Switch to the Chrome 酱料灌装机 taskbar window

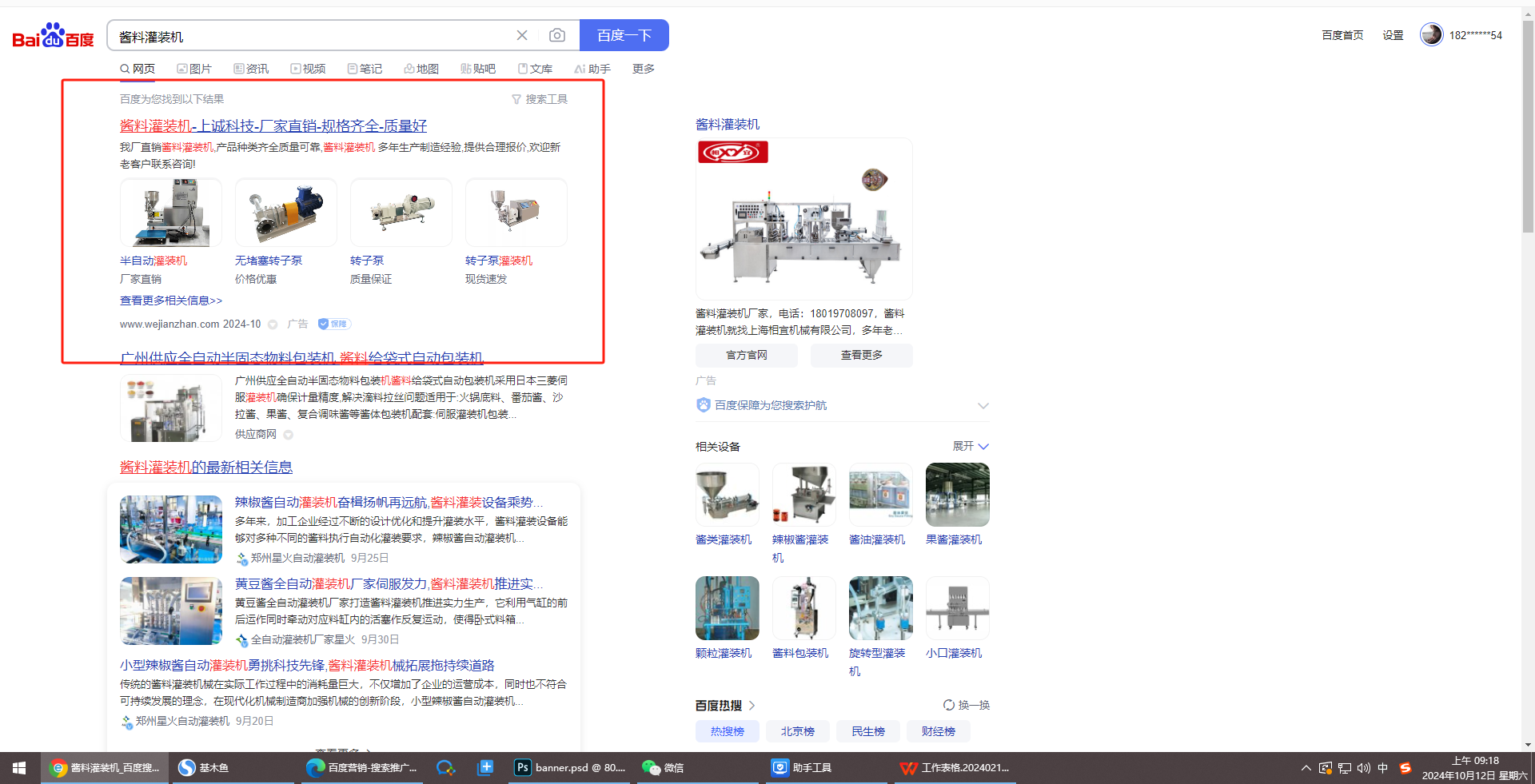pos(105,768)
